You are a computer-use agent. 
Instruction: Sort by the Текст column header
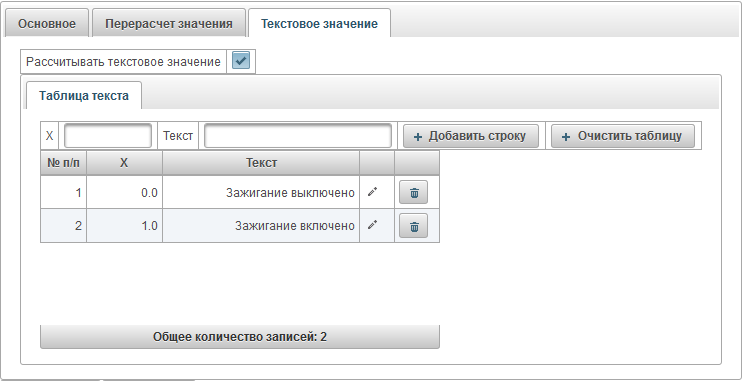point(261,163)
